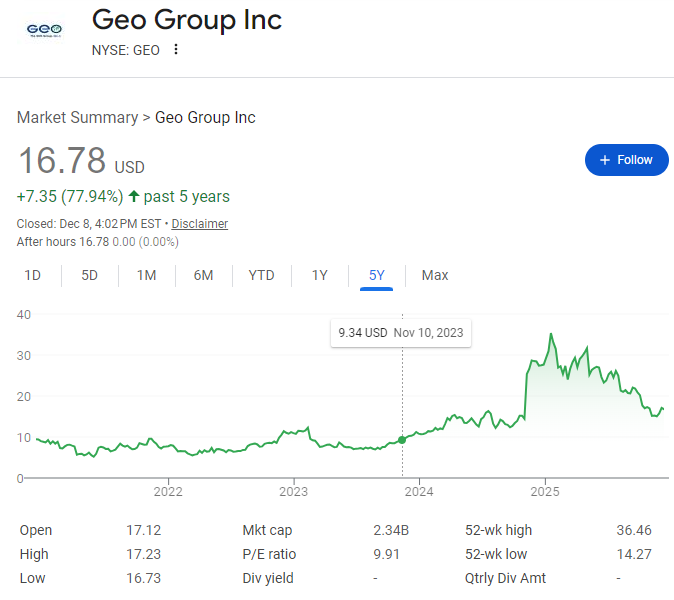Click the green up arrow trend icon
674x600 pixels.
pos(134,196)
